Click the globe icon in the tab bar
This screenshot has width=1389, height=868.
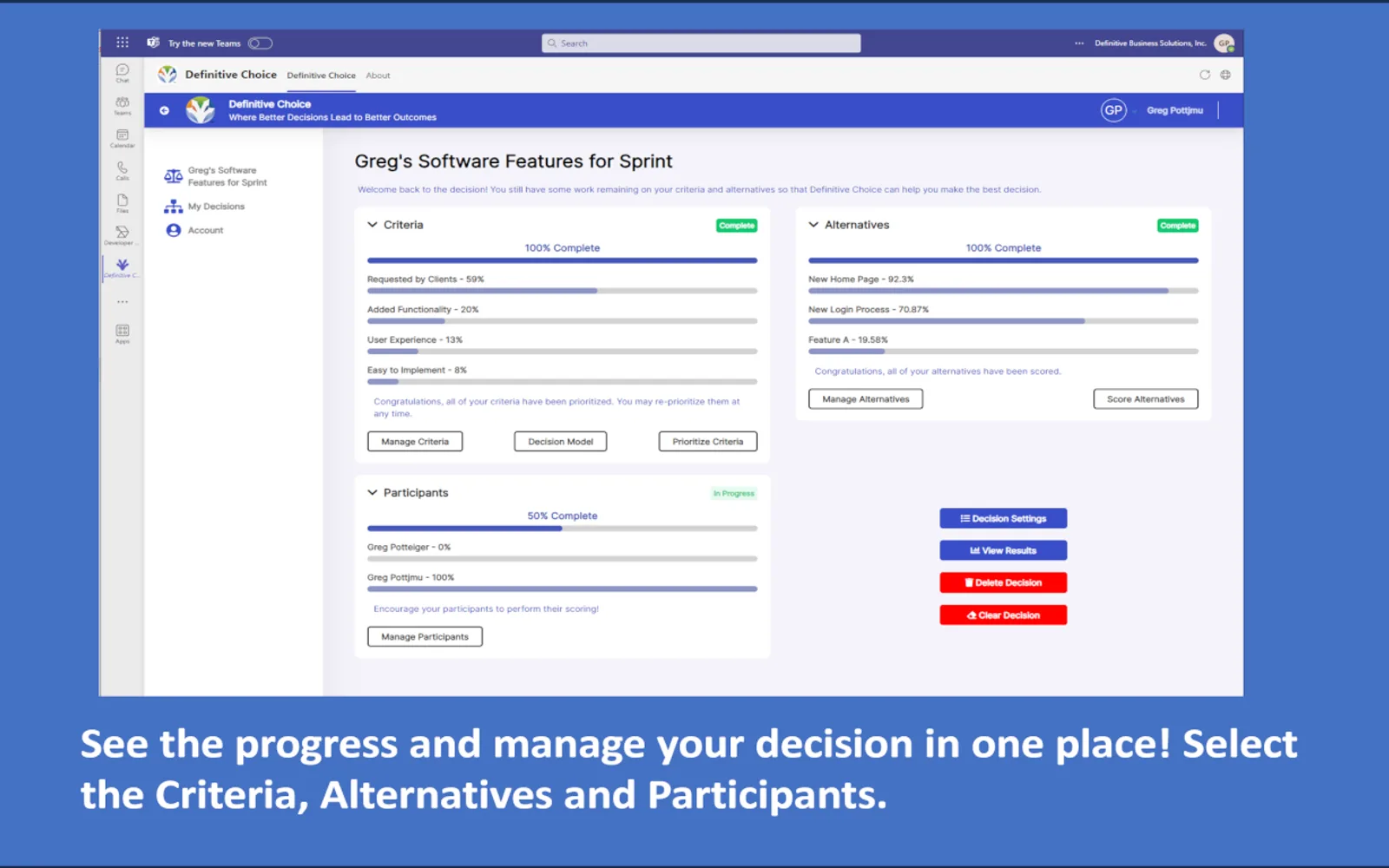(1225, 75)
